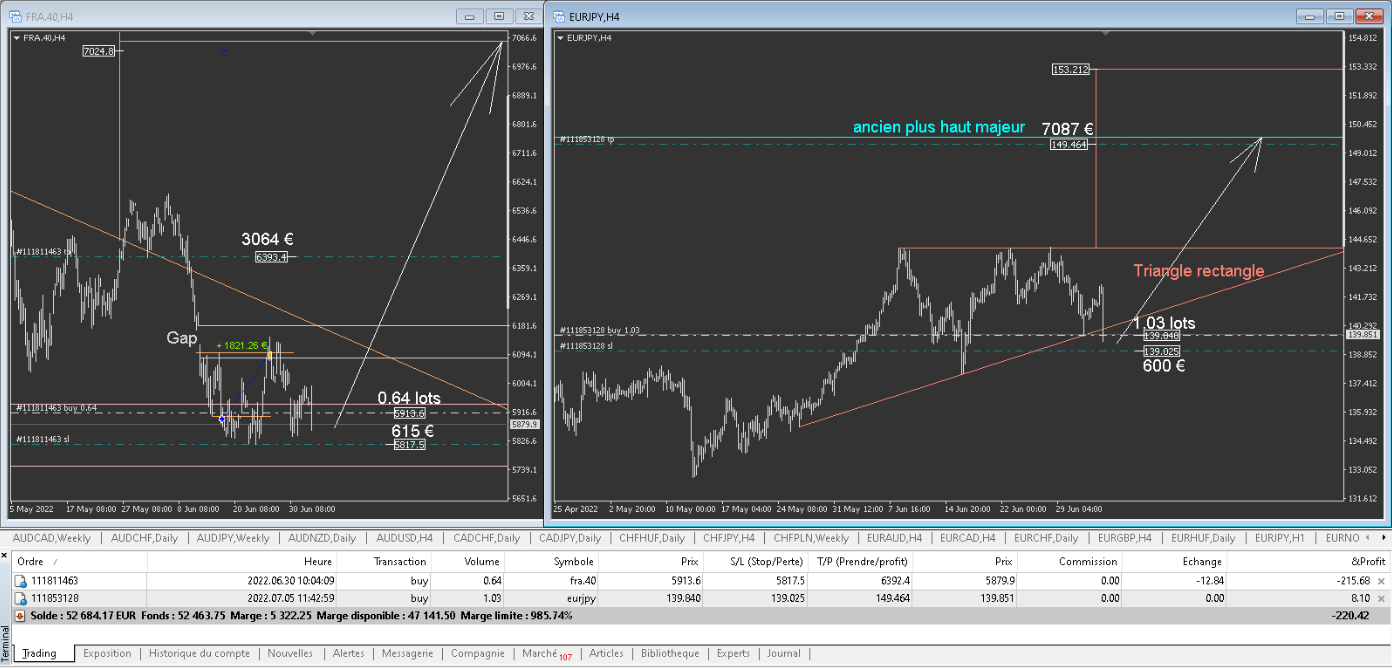Sort orders by the Ordre column header

click(x=30, y=561)
